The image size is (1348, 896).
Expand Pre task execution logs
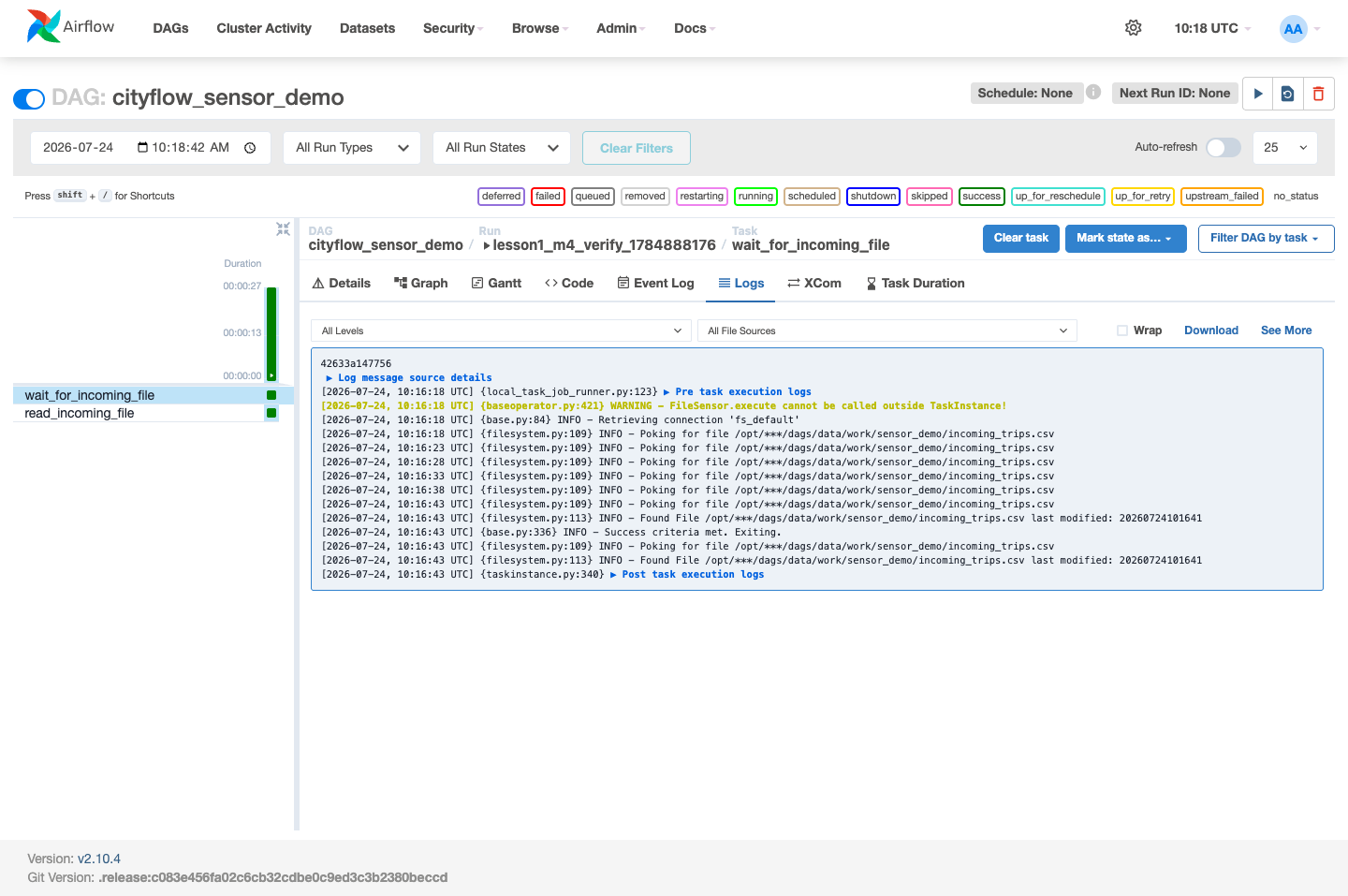[x=738, y=391]
